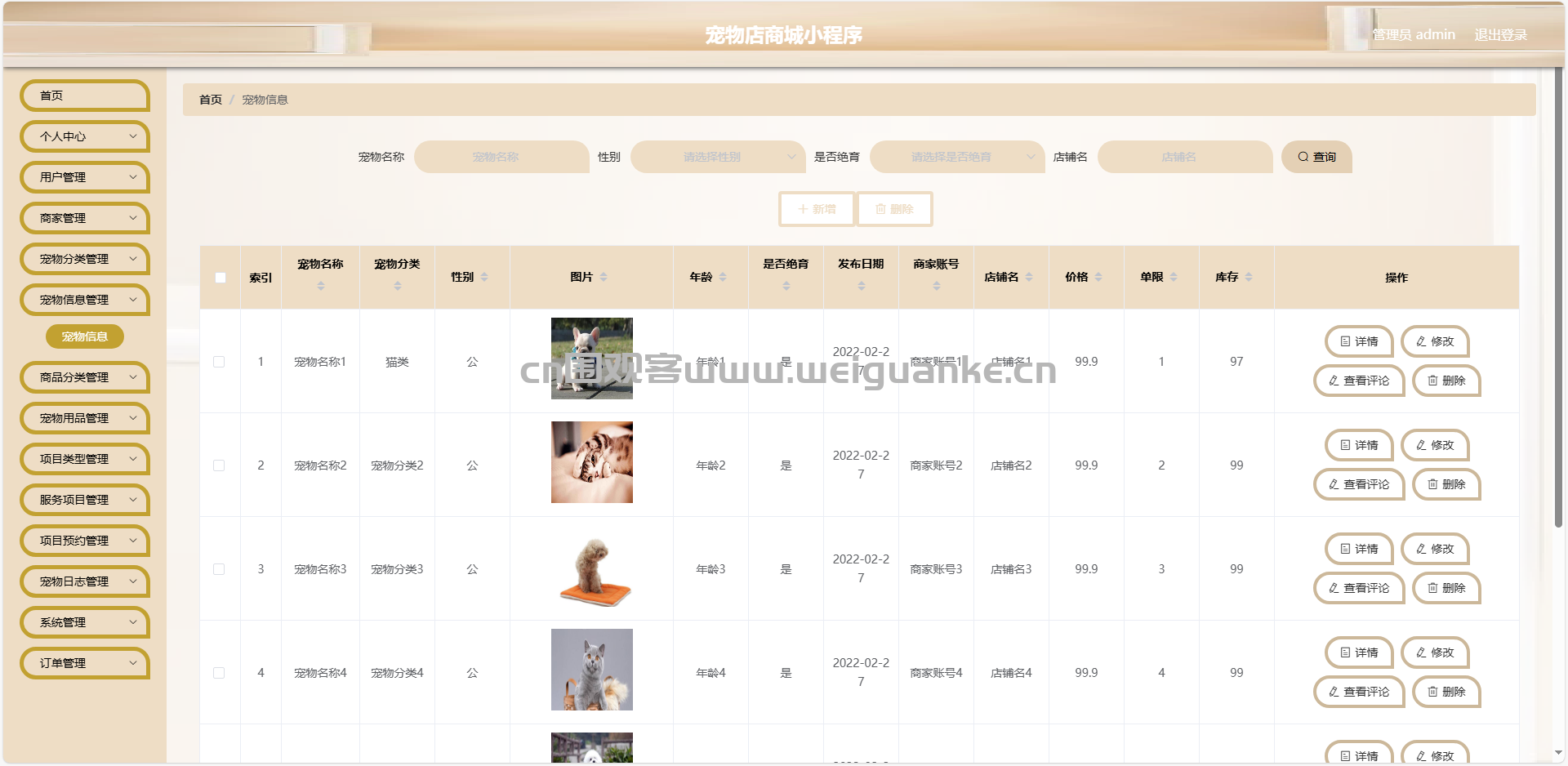Expand 商家管理 sidebar menu
1568x766 pixels.
pos(85,218)
